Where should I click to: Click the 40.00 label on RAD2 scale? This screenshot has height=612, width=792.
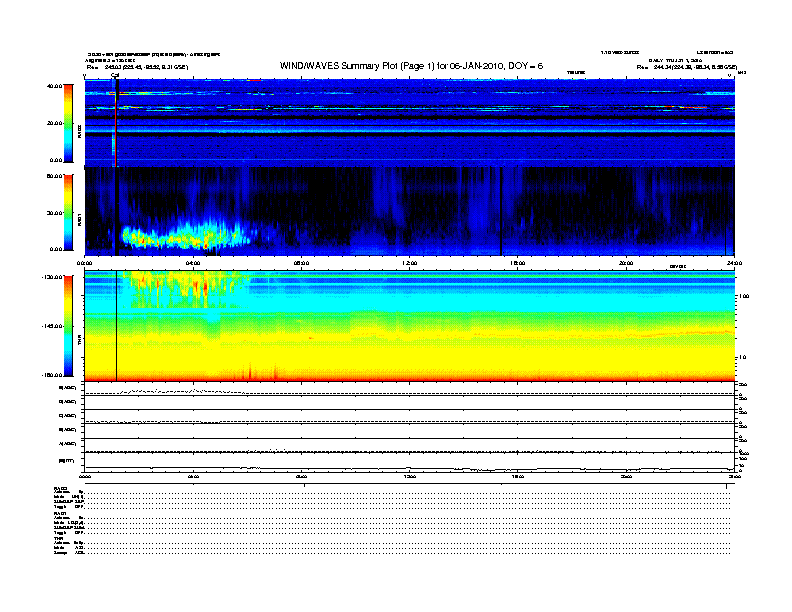click(x=55, y=86)
